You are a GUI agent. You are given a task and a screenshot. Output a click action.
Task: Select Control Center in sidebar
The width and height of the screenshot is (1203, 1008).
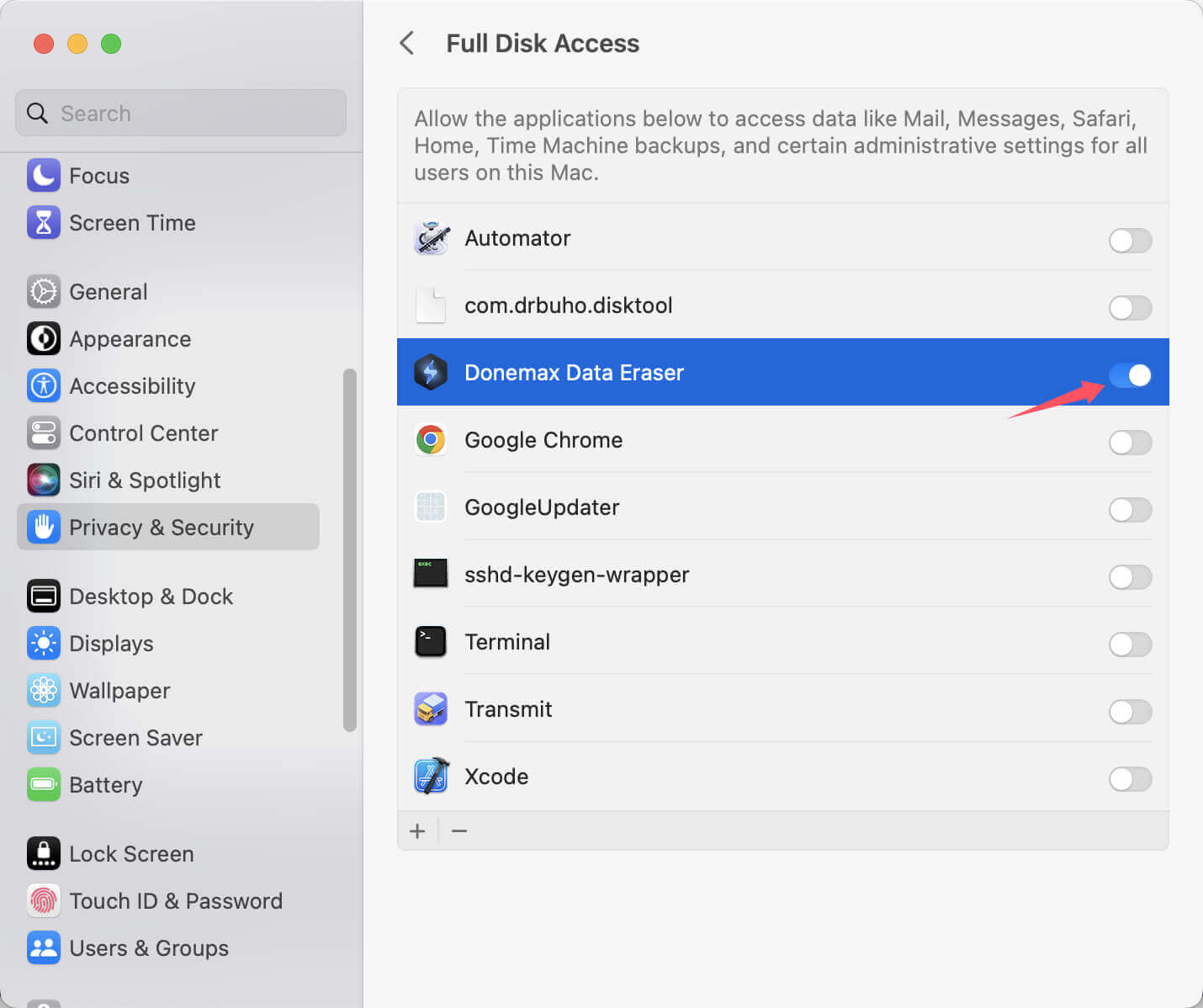coord(143,433)
